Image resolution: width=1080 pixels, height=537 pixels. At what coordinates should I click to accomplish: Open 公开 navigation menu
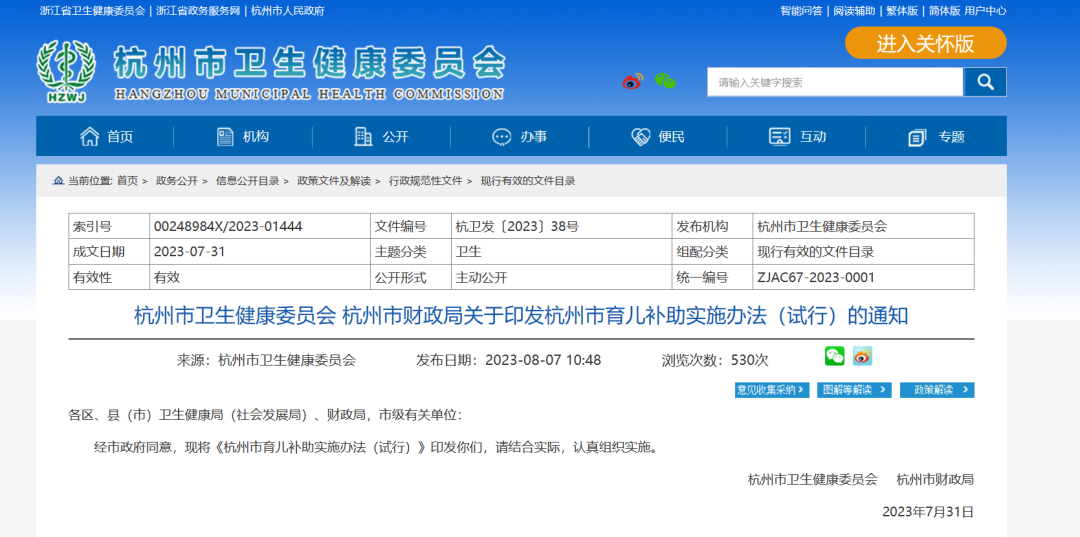click(x=396, y=137)
